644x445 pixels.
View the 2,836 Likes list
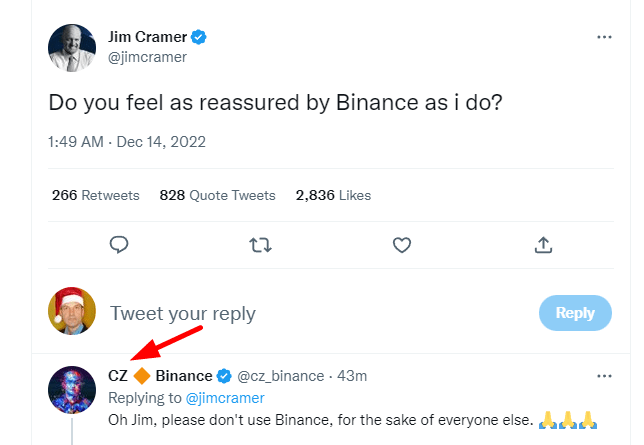tap(333, 195)
